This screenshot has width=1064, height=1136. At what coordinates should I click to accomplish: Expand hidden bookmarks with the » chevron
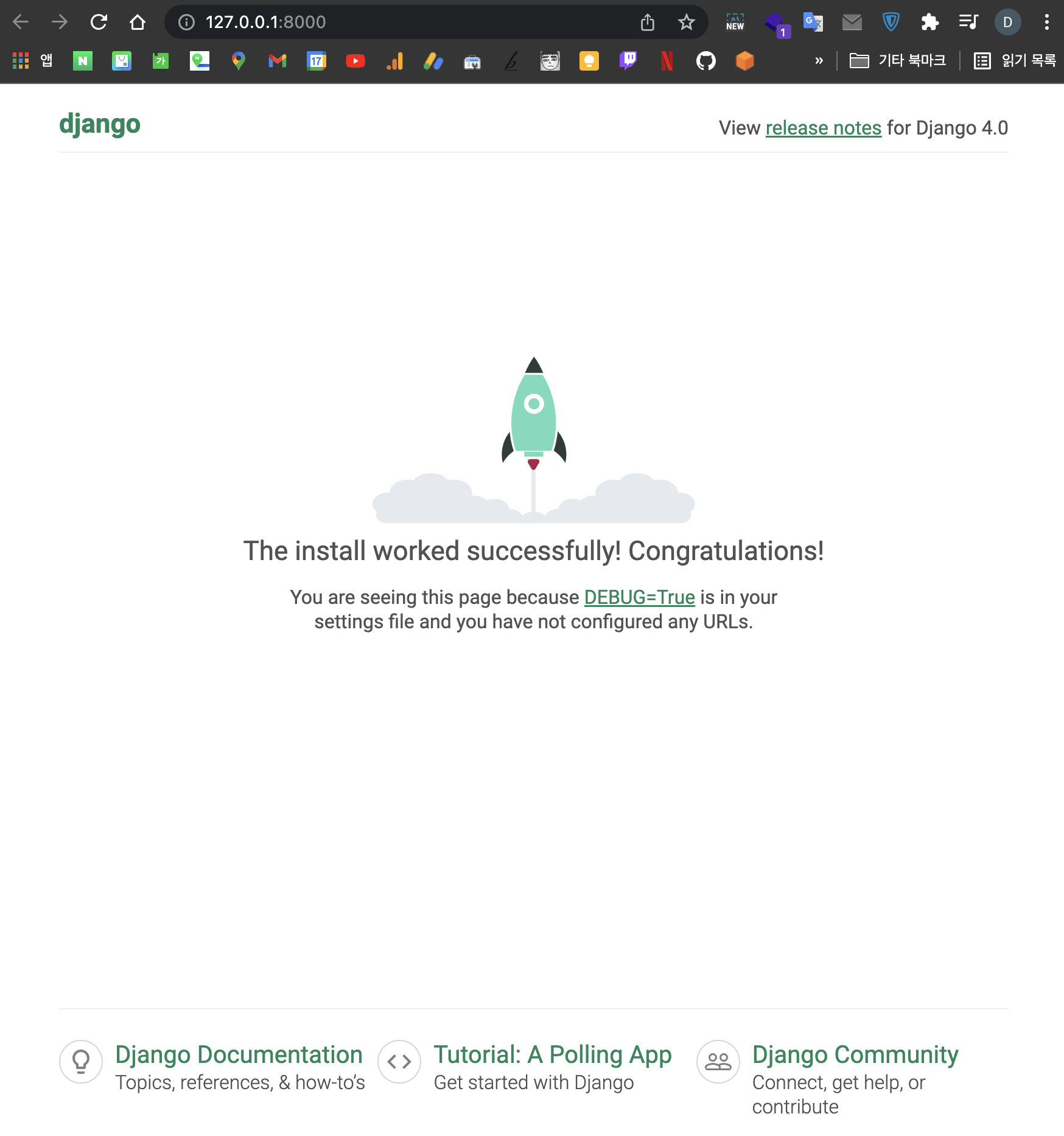coord(819,60)
